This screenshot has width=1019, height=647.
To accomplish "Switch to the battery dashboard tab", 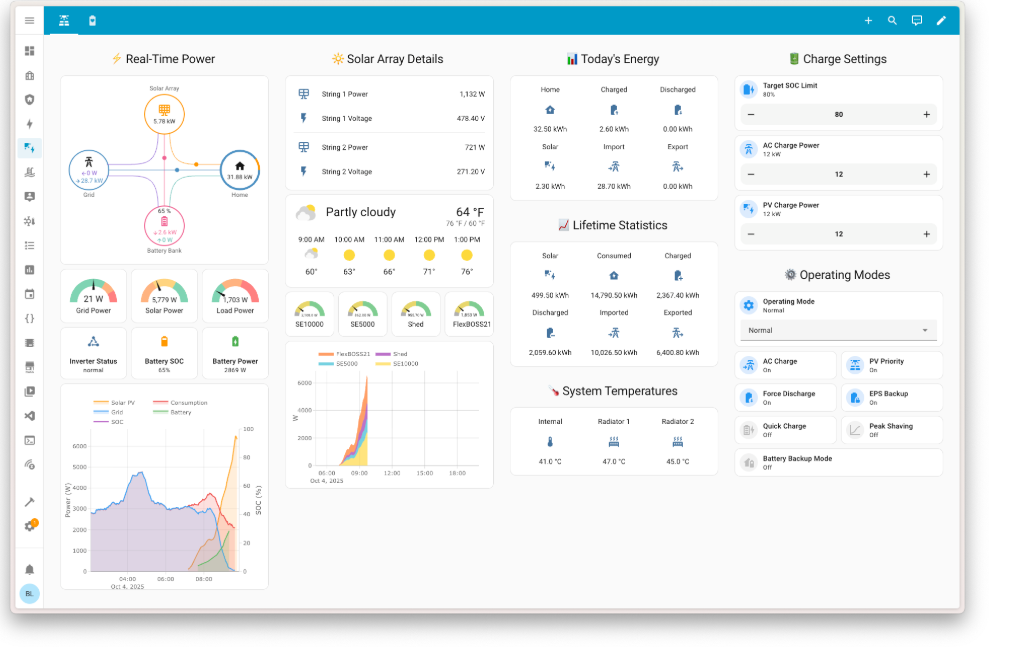I will (91, 20).
